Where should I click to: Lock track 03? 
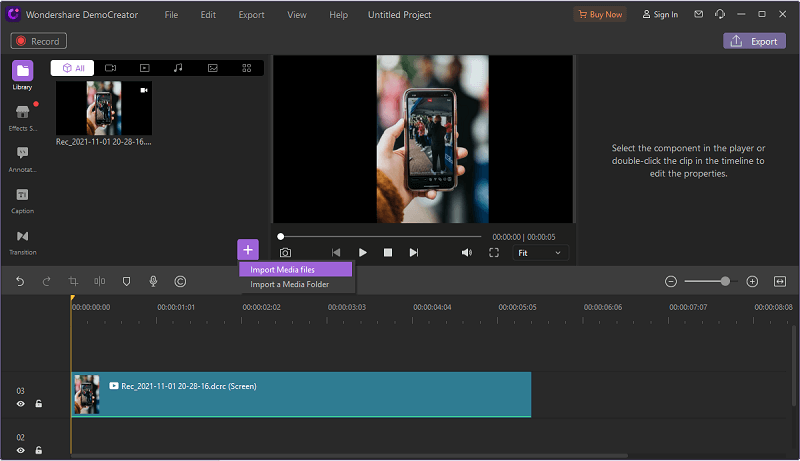pyautogui.click(x=39, y=404)
